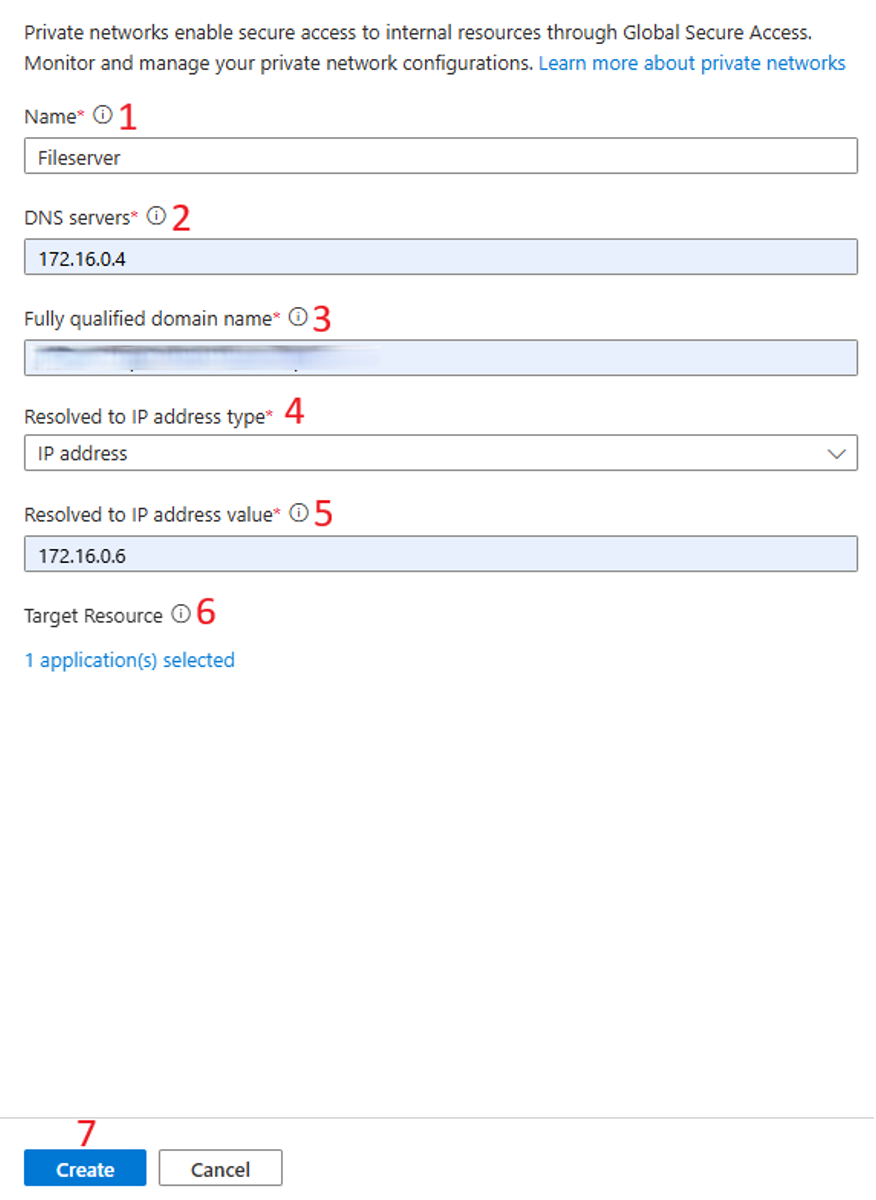This screenshot has height=1200, width=876.
Task: Show info for Resolved to IP address value
Action: (x=298, y=513)
